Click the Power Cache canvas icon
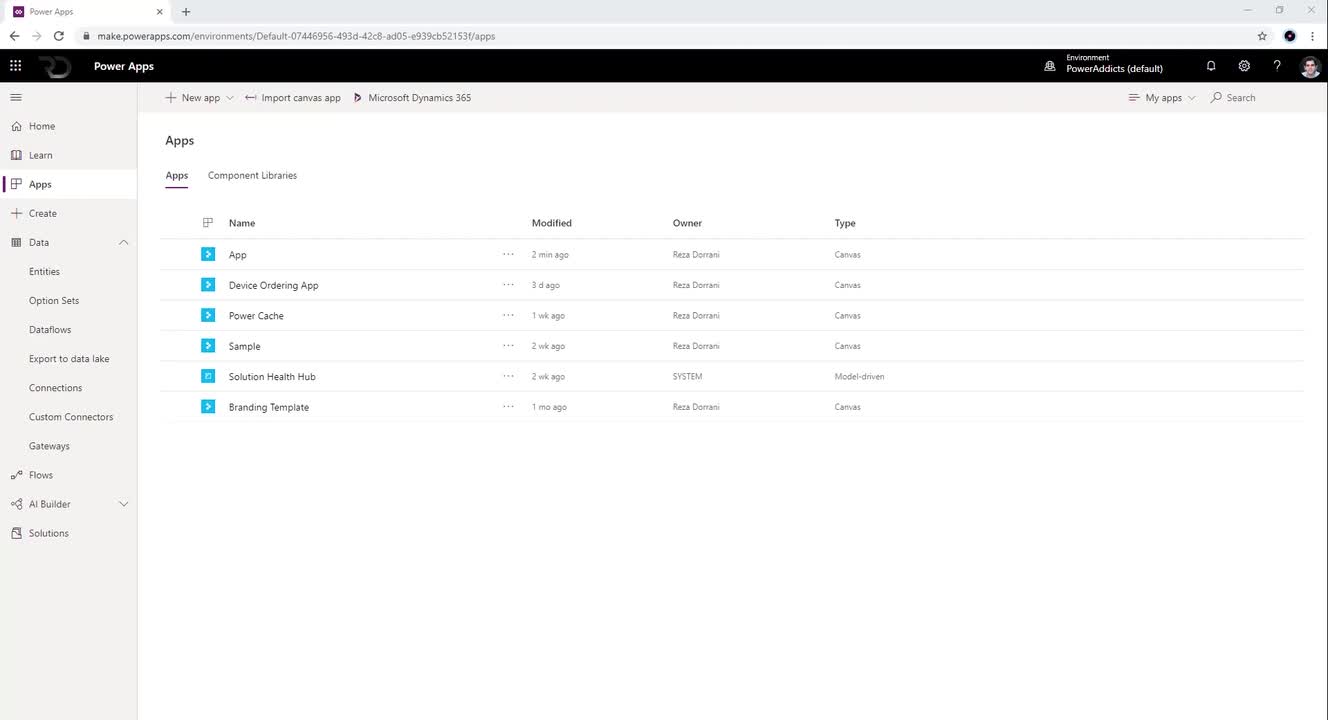1328x720 pixels. point(208,315)
